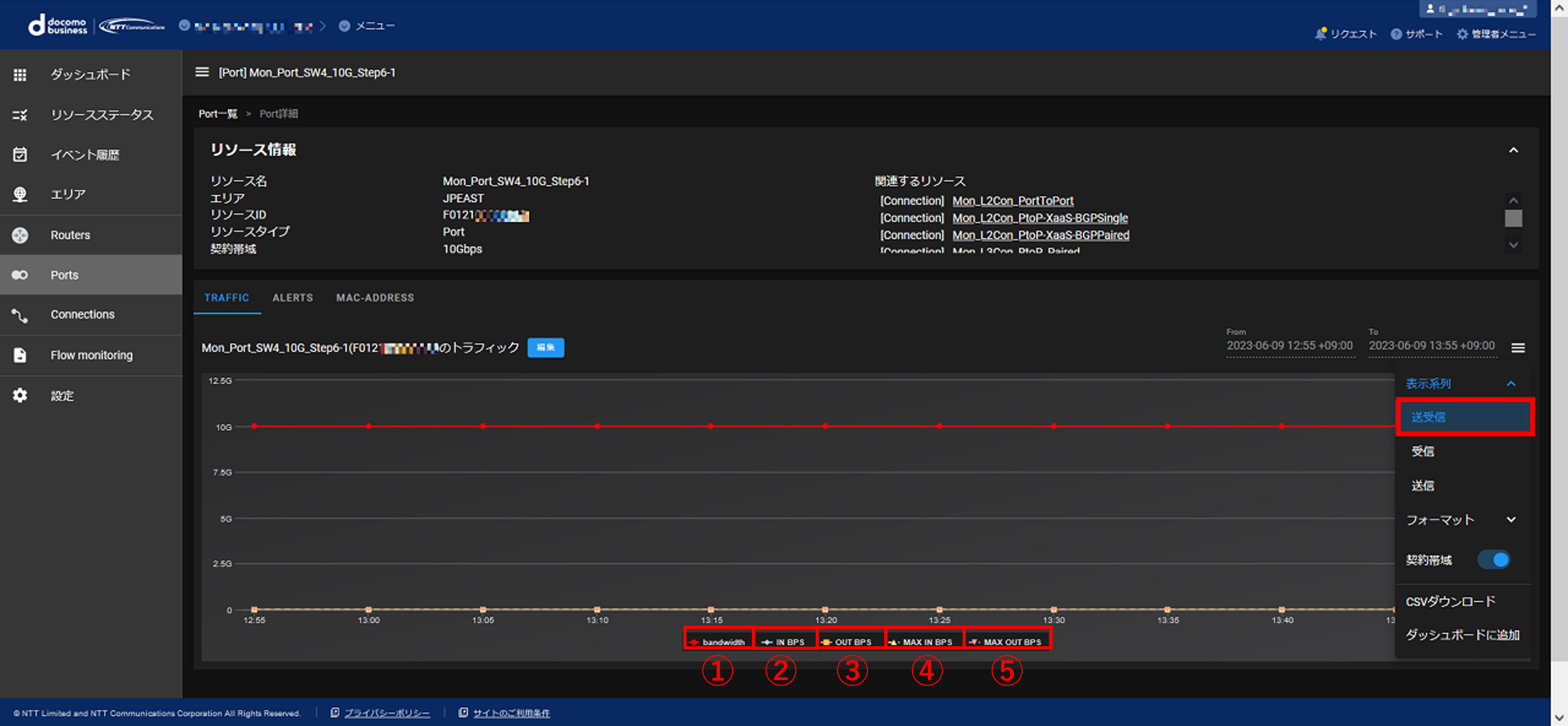Screen dimensions: 1568x726
Task: Click the From date-time field
Action: pyautogui.click(x=1290, y=345)
